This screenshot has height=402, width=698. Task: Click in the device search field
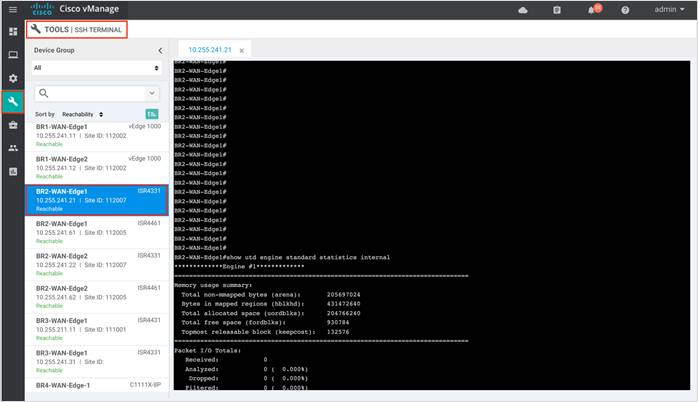coord(97,93)
